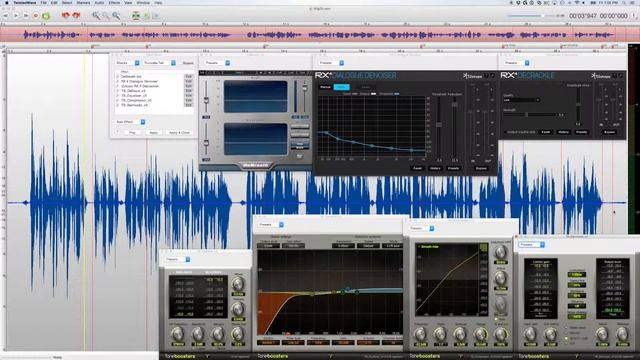Click Play in the effect stack window

[132, 133]
